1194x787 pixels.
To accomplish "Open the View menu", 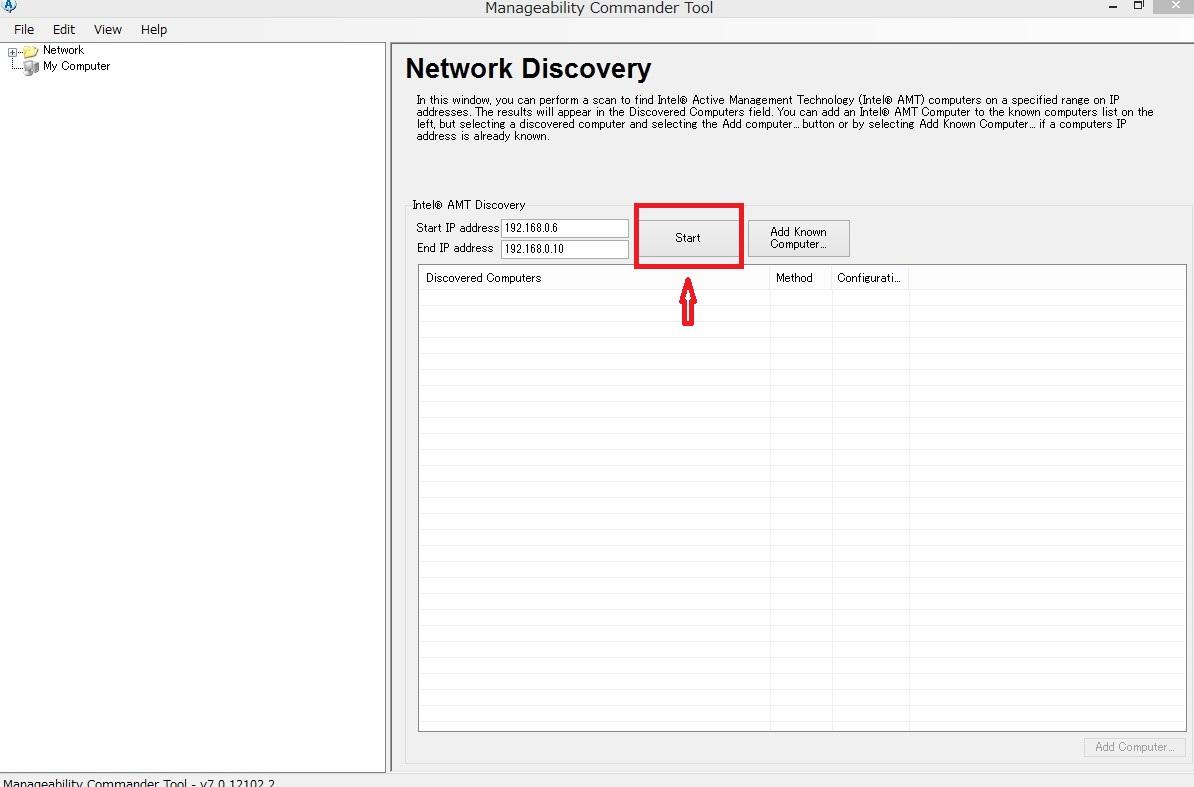I will click(x=107, y=30).
